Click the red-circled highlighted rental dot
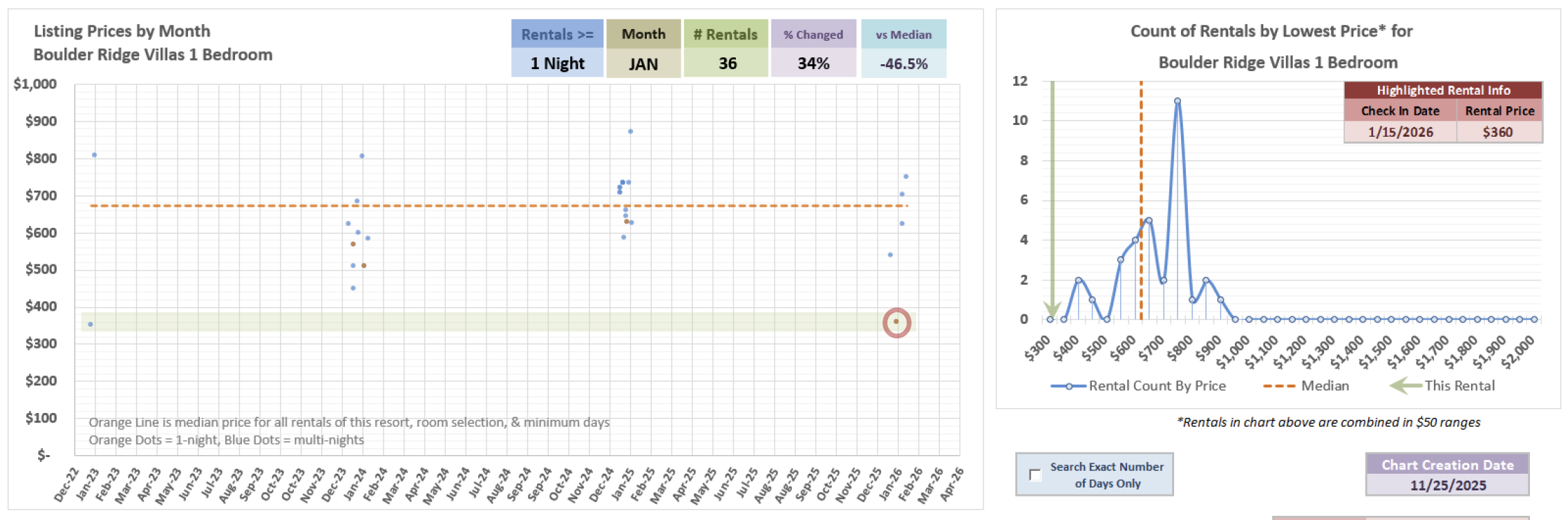This screenshot has width=1568, height=520. [x=896, y=322]
